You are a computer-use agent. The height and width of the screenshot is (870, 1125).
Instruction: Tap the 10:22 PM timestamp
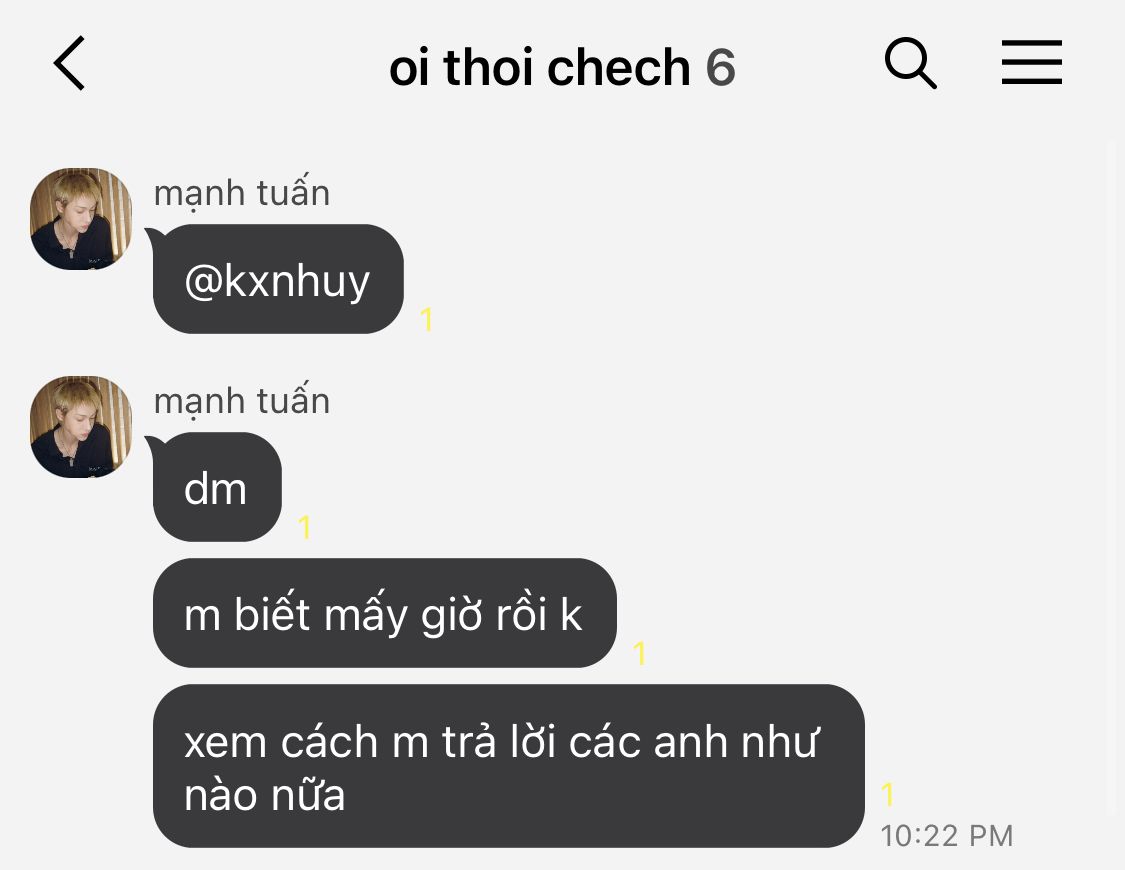(946, 836)
